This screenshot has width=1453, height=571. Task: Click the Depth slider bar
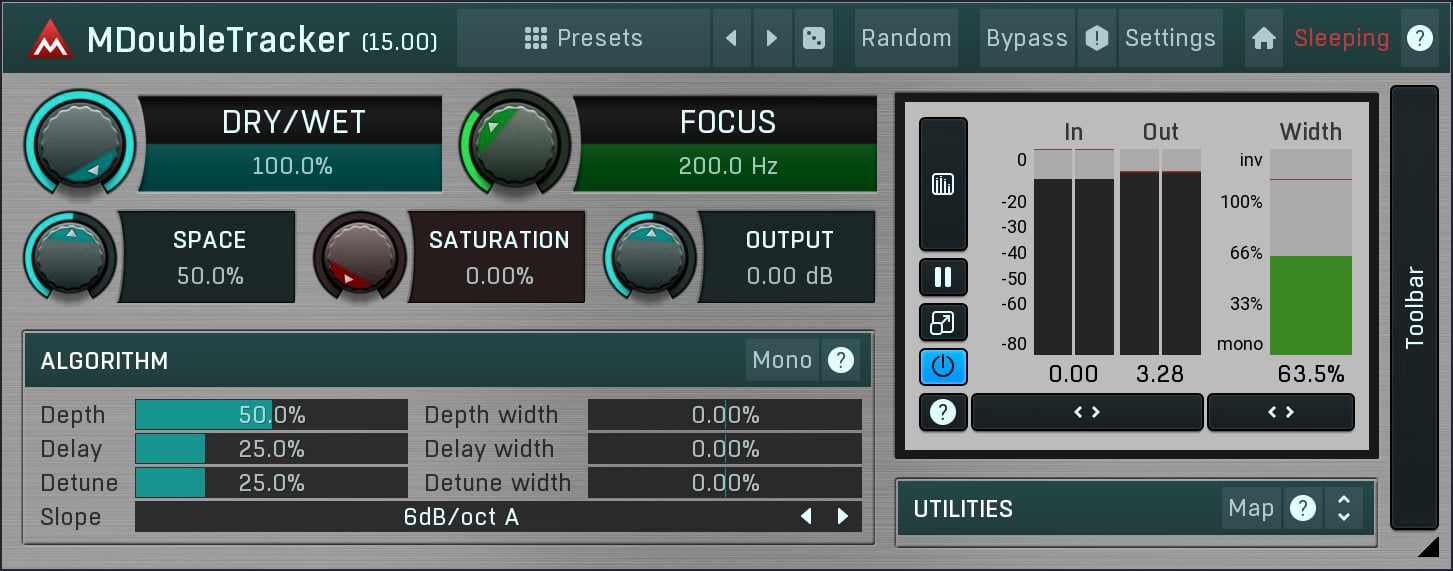point(271,415)
